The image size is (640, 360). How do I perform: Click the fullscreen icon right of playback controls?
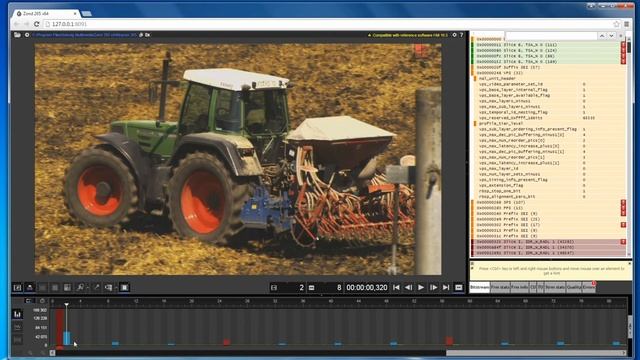(x=459, y=288)
